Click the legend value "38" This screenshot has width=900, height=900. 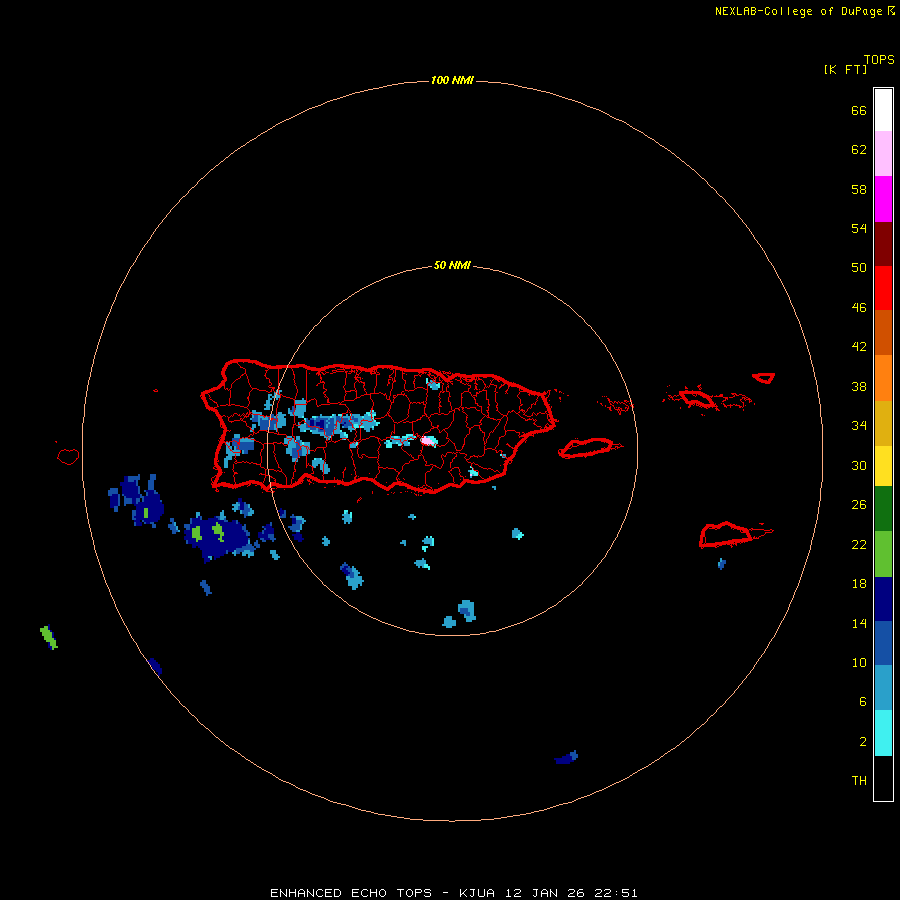coord(859,387)
